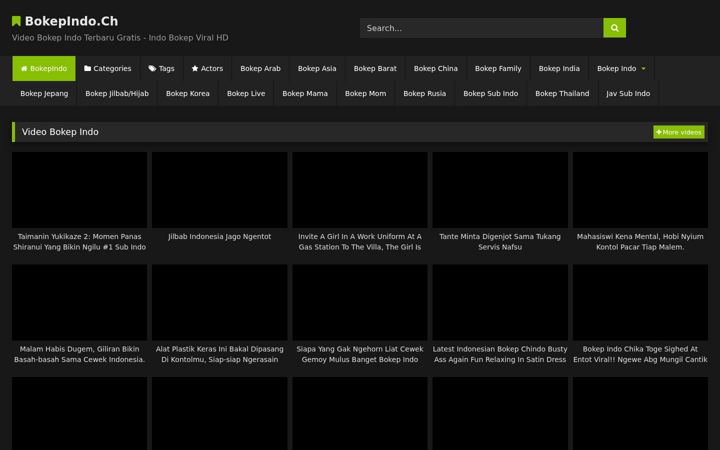The width and height of the screenshot is (720, 450).
Task: Focus the Search input field
Action: click(x=481, y=28)
